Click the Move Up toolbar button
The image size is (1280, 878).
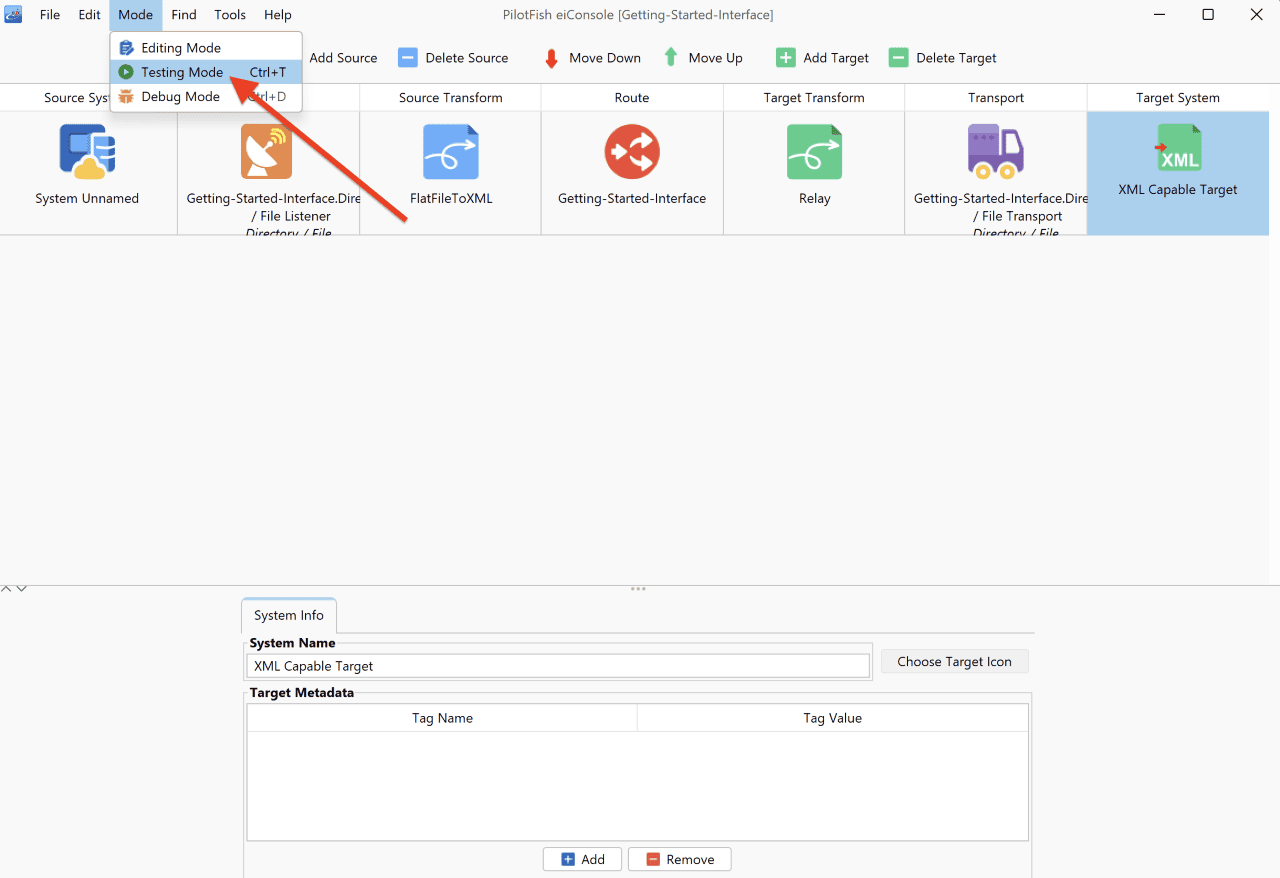[x=704, y=58]
